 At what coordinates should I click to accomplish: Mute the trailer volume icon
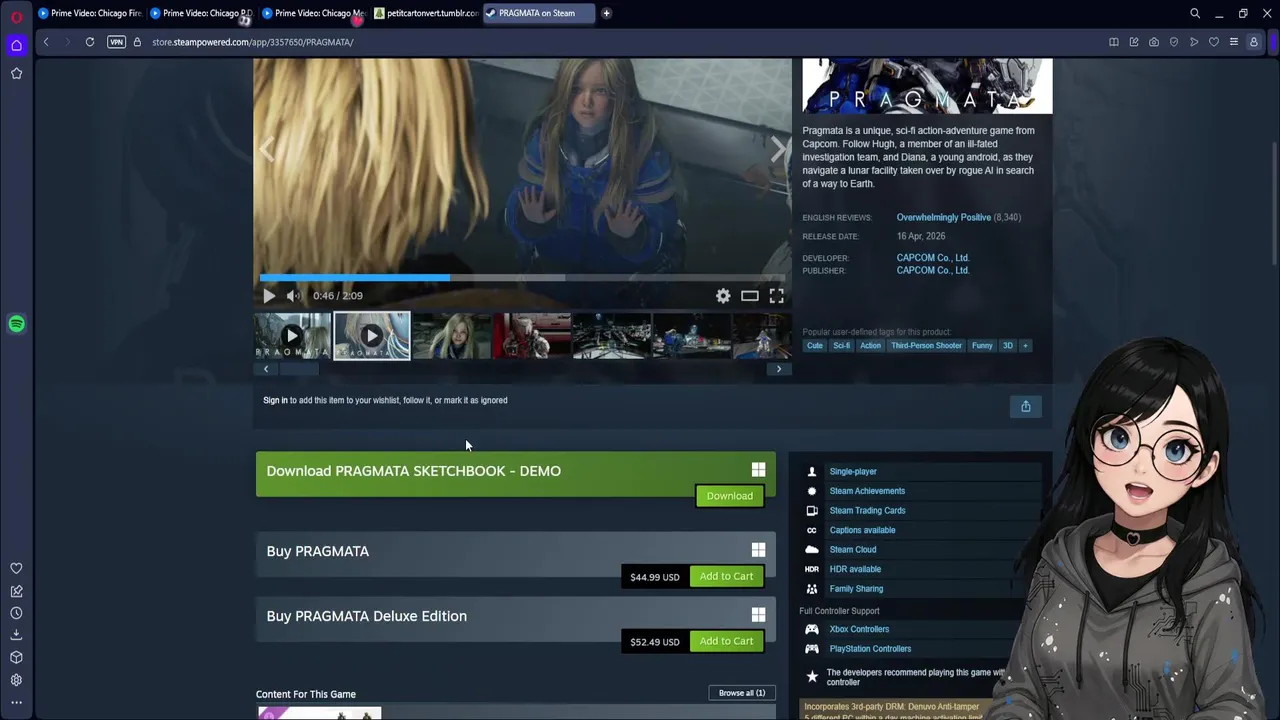point(293,296)
